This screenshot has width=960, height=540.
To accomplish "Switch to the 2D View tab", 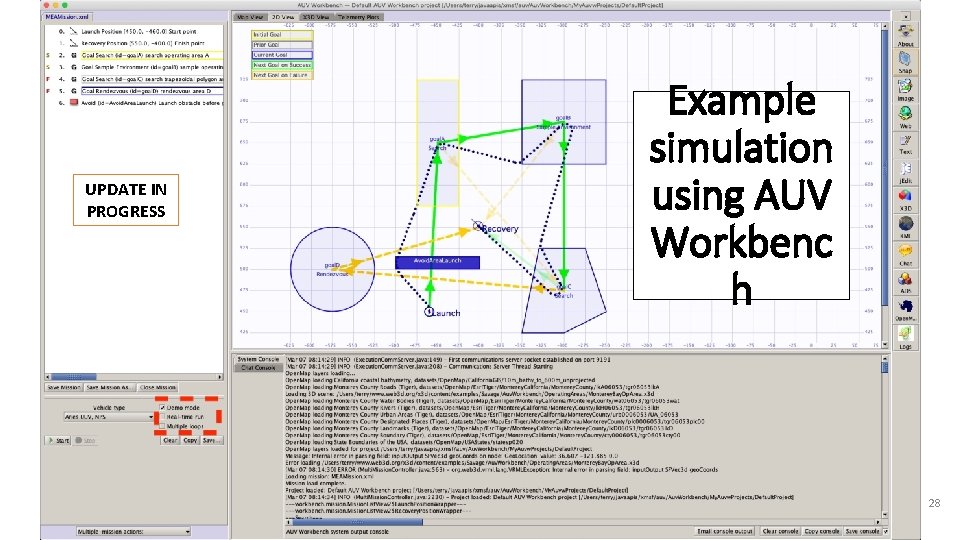I will (x=283, y=17).
